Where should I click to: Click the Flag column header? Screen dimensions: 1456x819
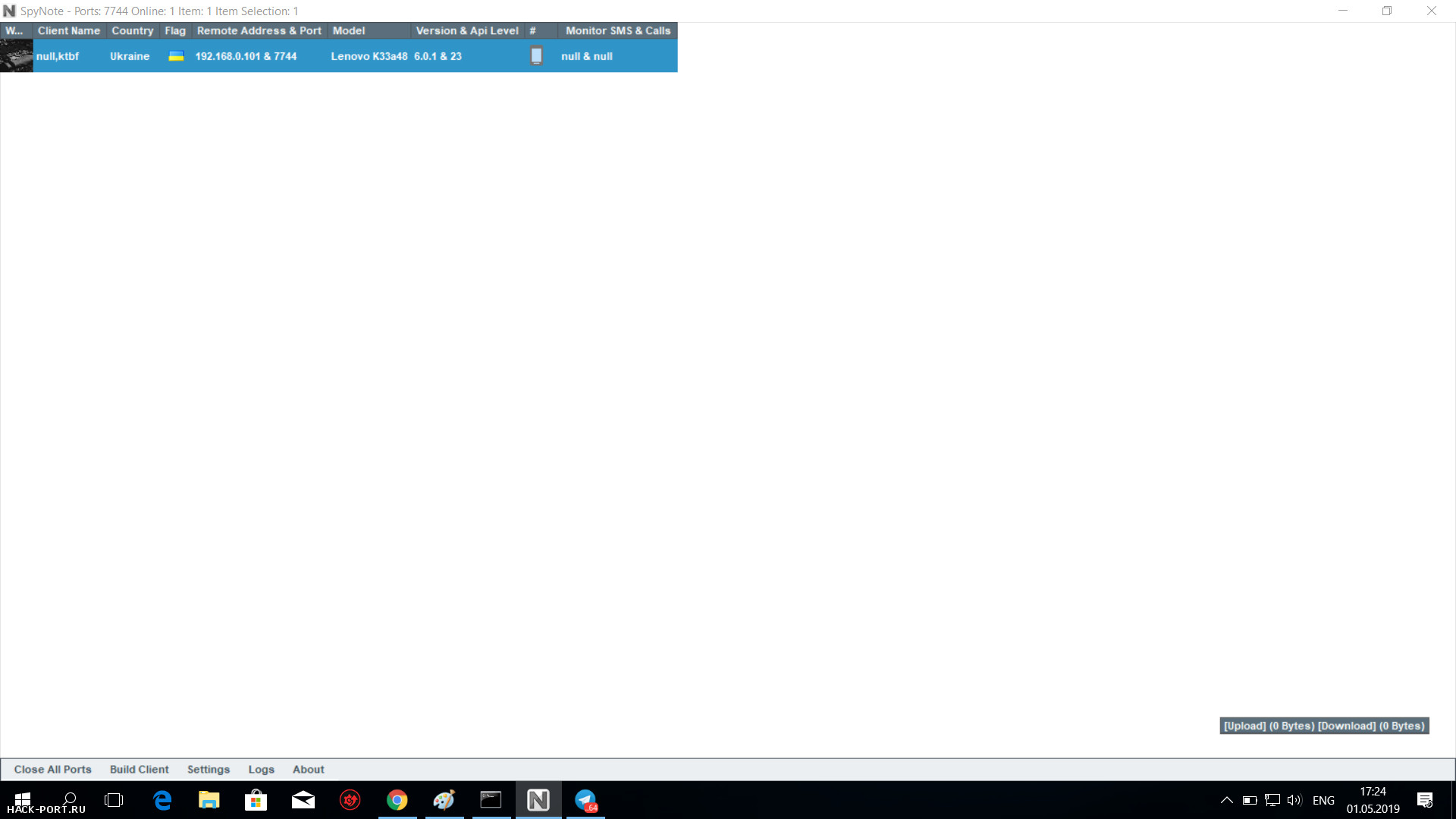pyautogui.click(x=175, y=30)
